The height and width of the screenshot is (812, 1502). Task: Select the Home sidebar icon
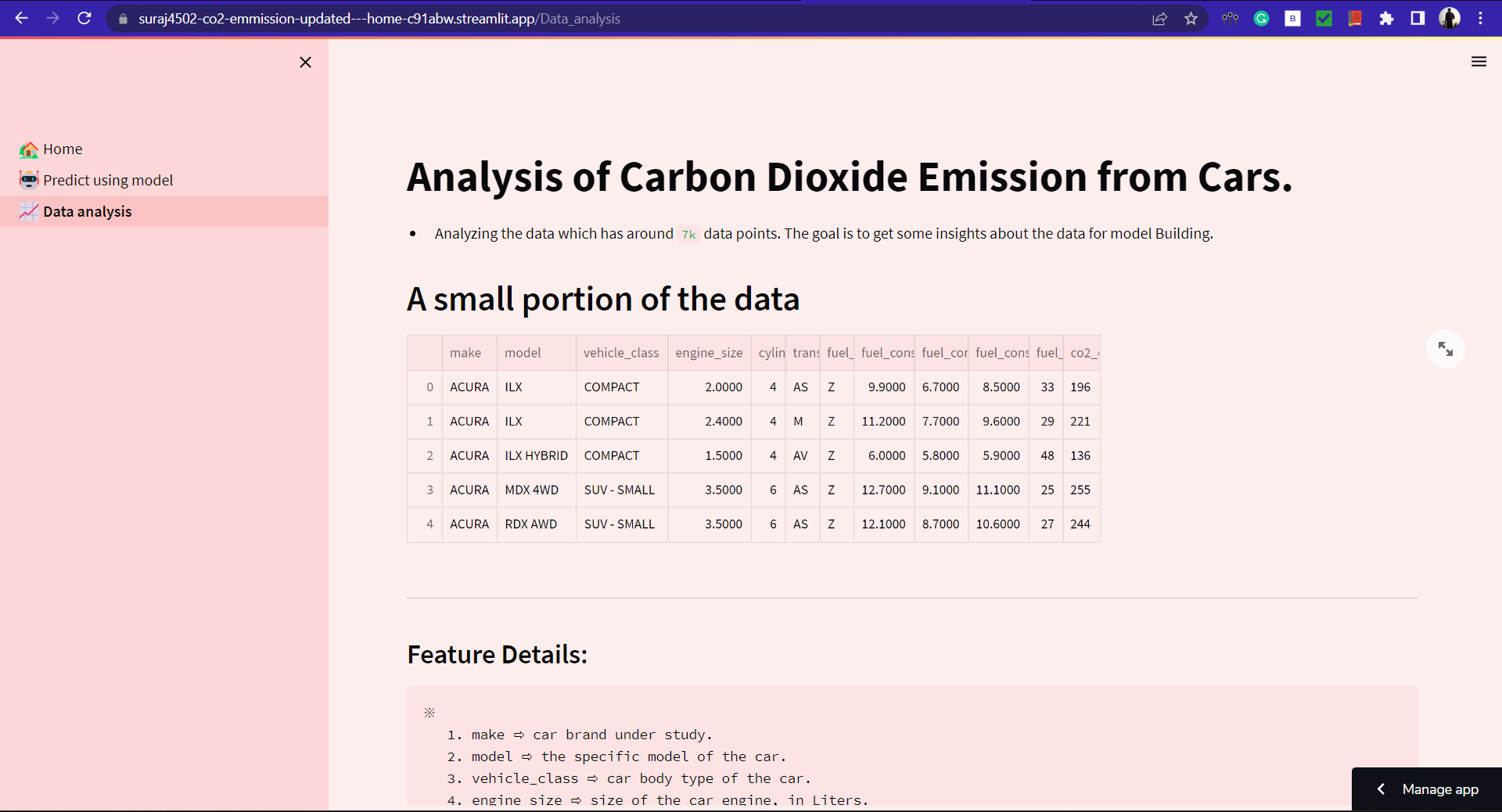28,149
